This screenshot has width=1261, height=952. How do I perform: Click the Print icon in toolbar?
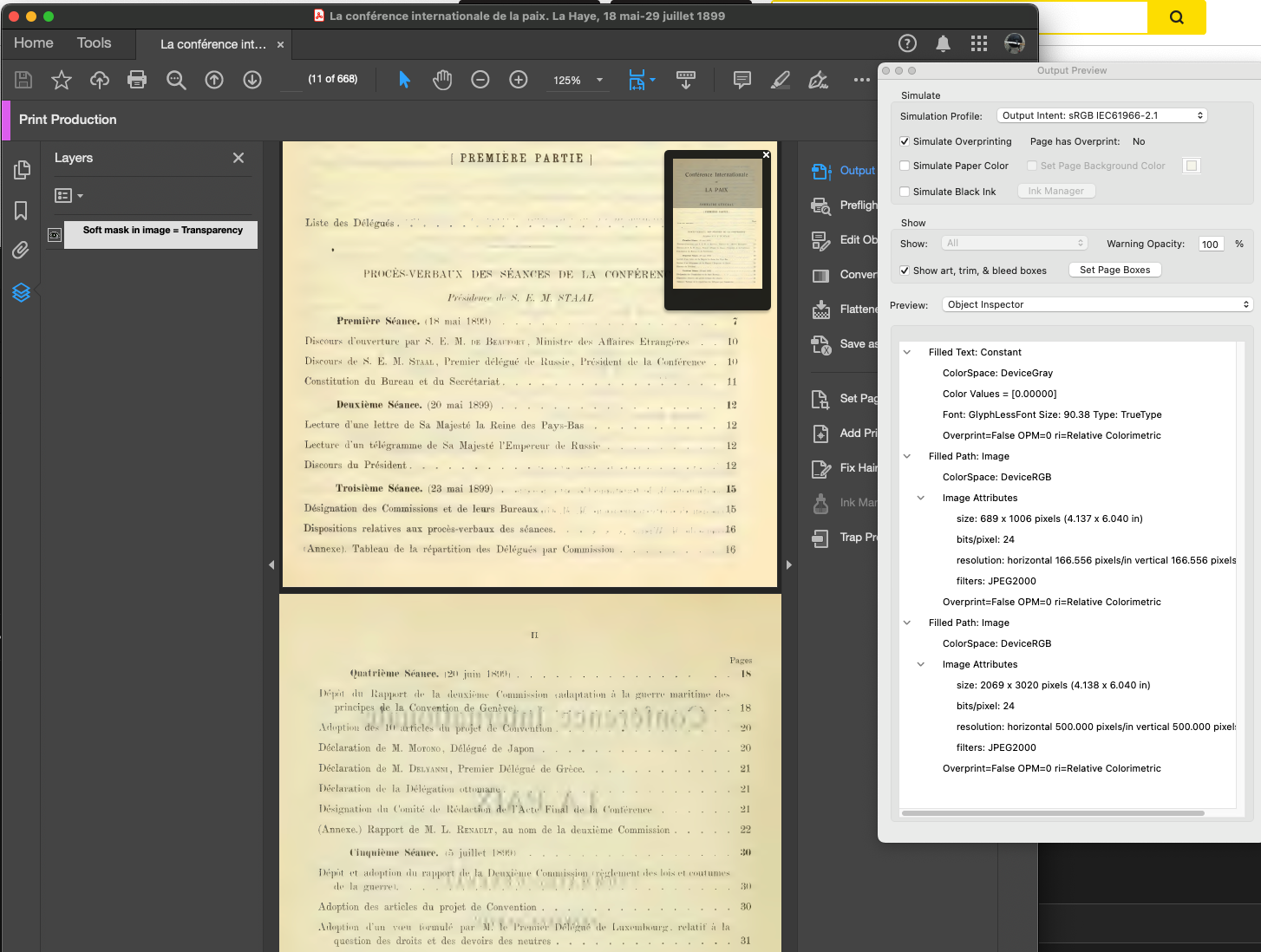pyautogui.click(x=137, y=80)
